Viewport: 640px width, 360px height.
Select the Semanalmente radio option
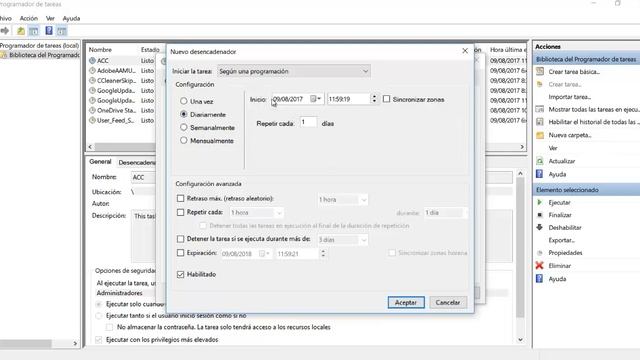pyautogui.click(x=184, y=127)
